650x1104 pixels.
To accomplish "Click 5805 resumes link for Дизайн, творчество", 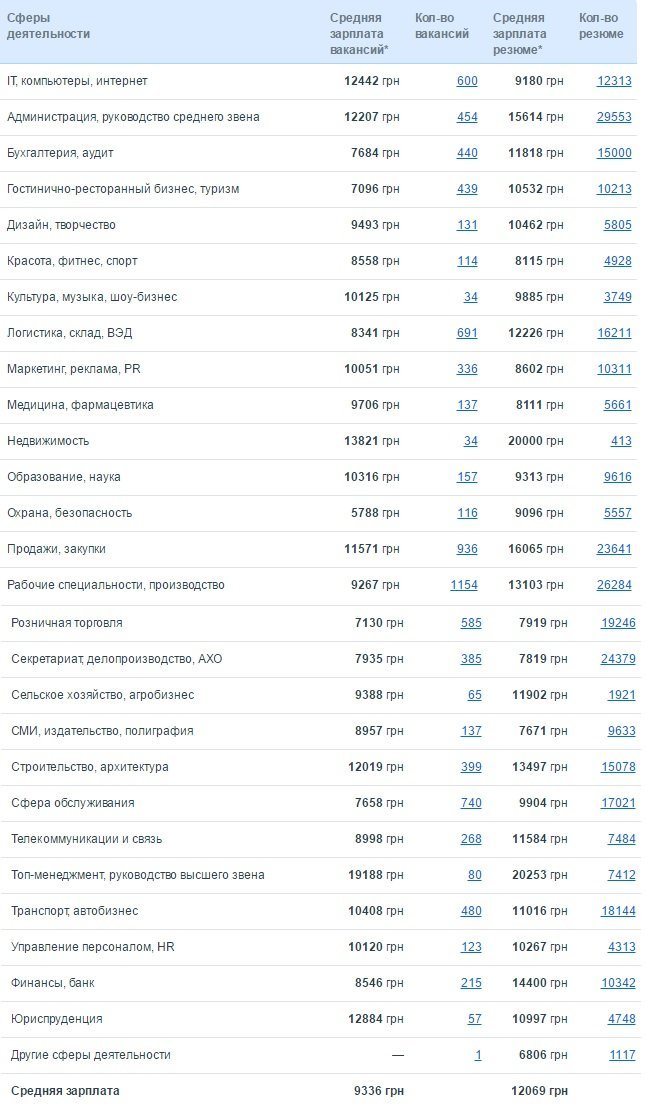I will tap(618, 225).
